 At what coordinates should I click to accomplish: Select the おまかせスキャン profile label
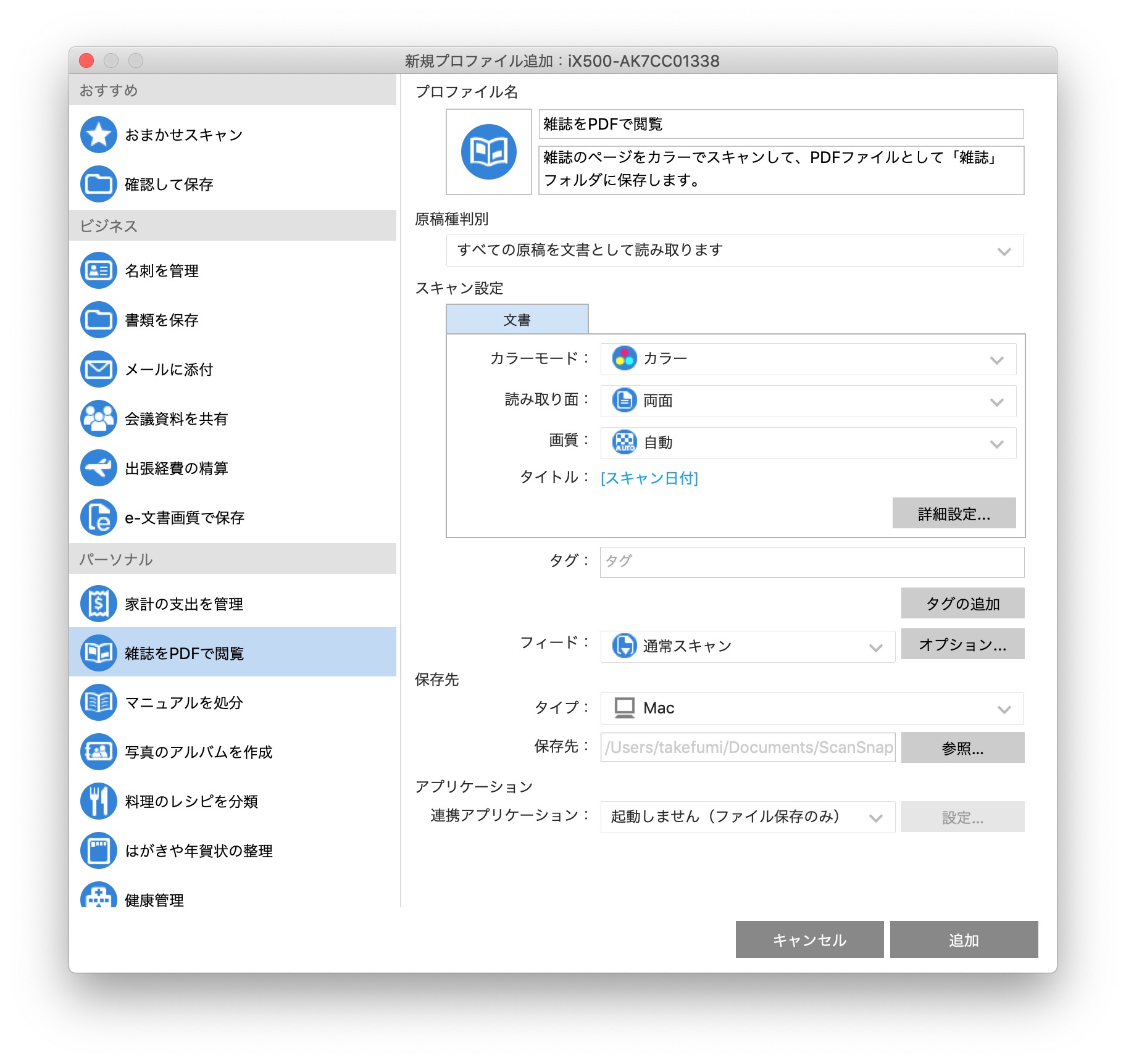pyautogui.click(x=184, y=135)
